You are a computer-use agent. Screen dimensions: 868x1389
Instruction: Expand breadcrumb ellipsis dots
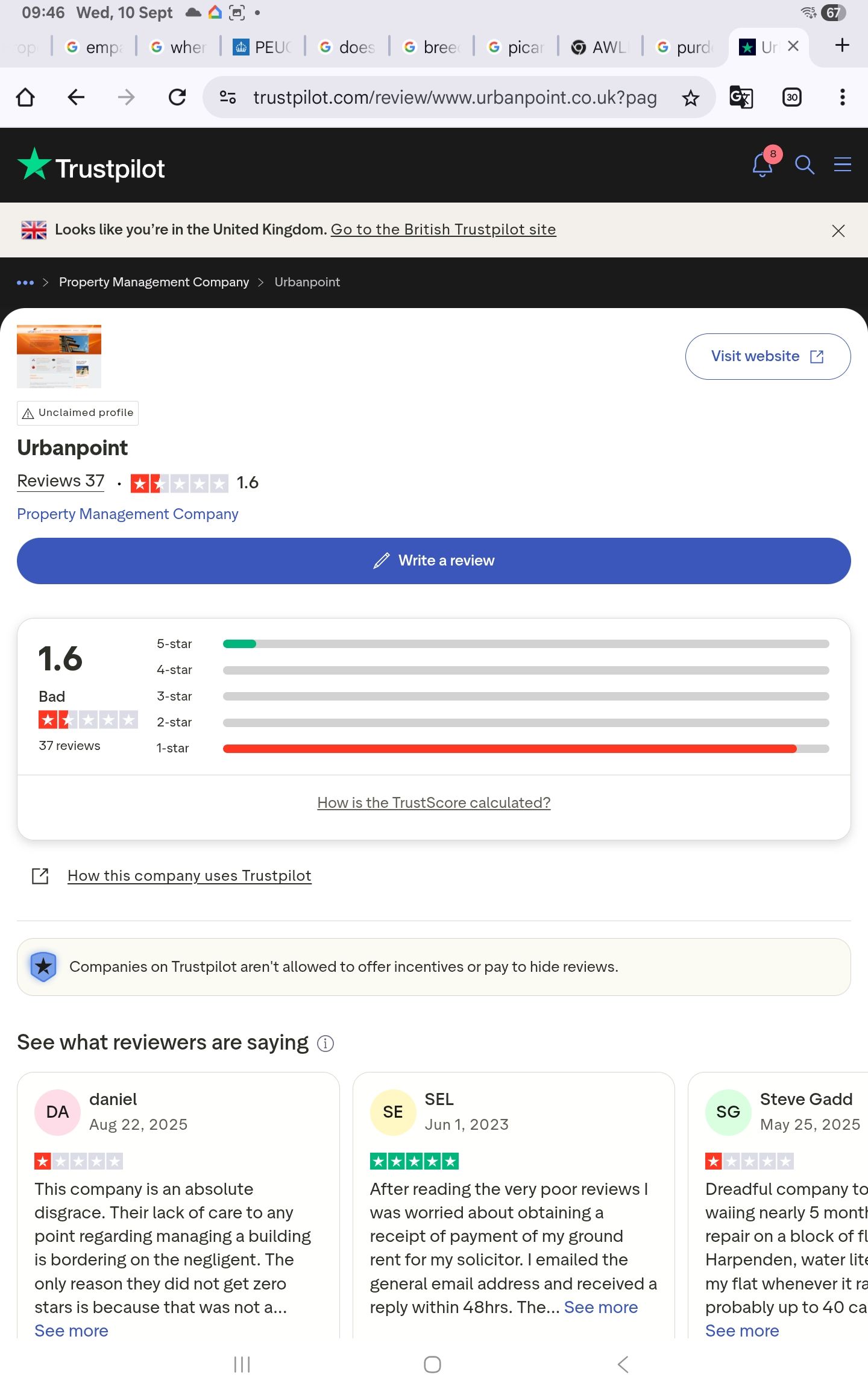pyautogui.click(x=25, y=283)
